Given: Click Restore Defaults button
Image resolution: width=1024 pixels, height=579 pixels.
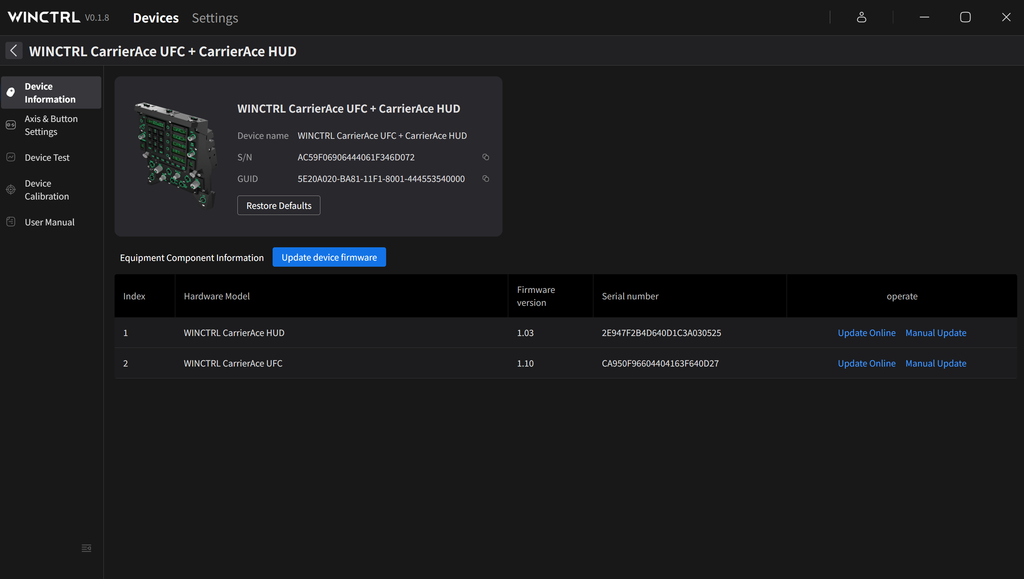Looking at the screenshot, I should (279, 206).
